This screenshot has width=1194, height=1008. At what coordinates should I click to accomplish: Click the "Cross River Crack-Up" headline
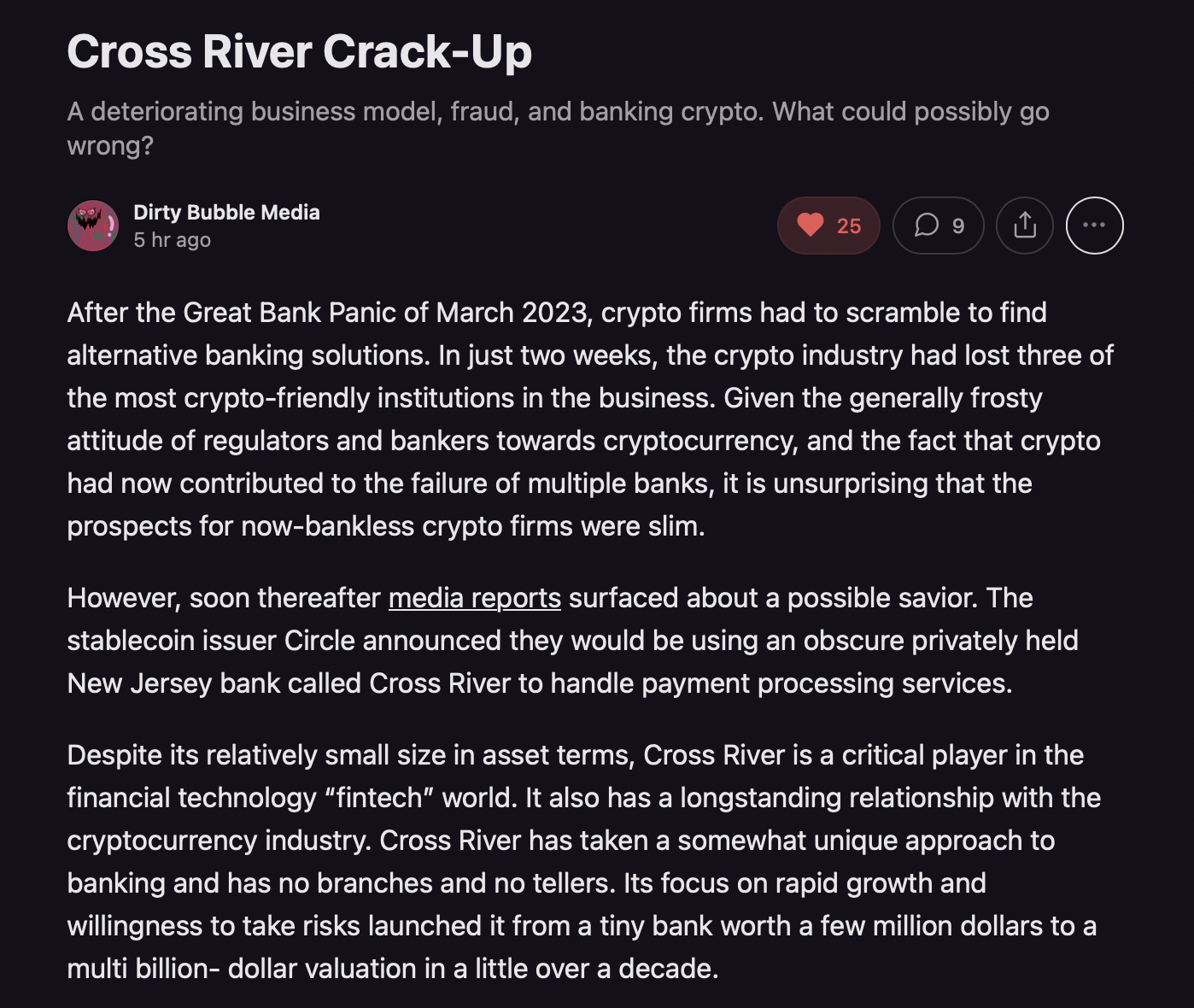click(x=299, y=52)
